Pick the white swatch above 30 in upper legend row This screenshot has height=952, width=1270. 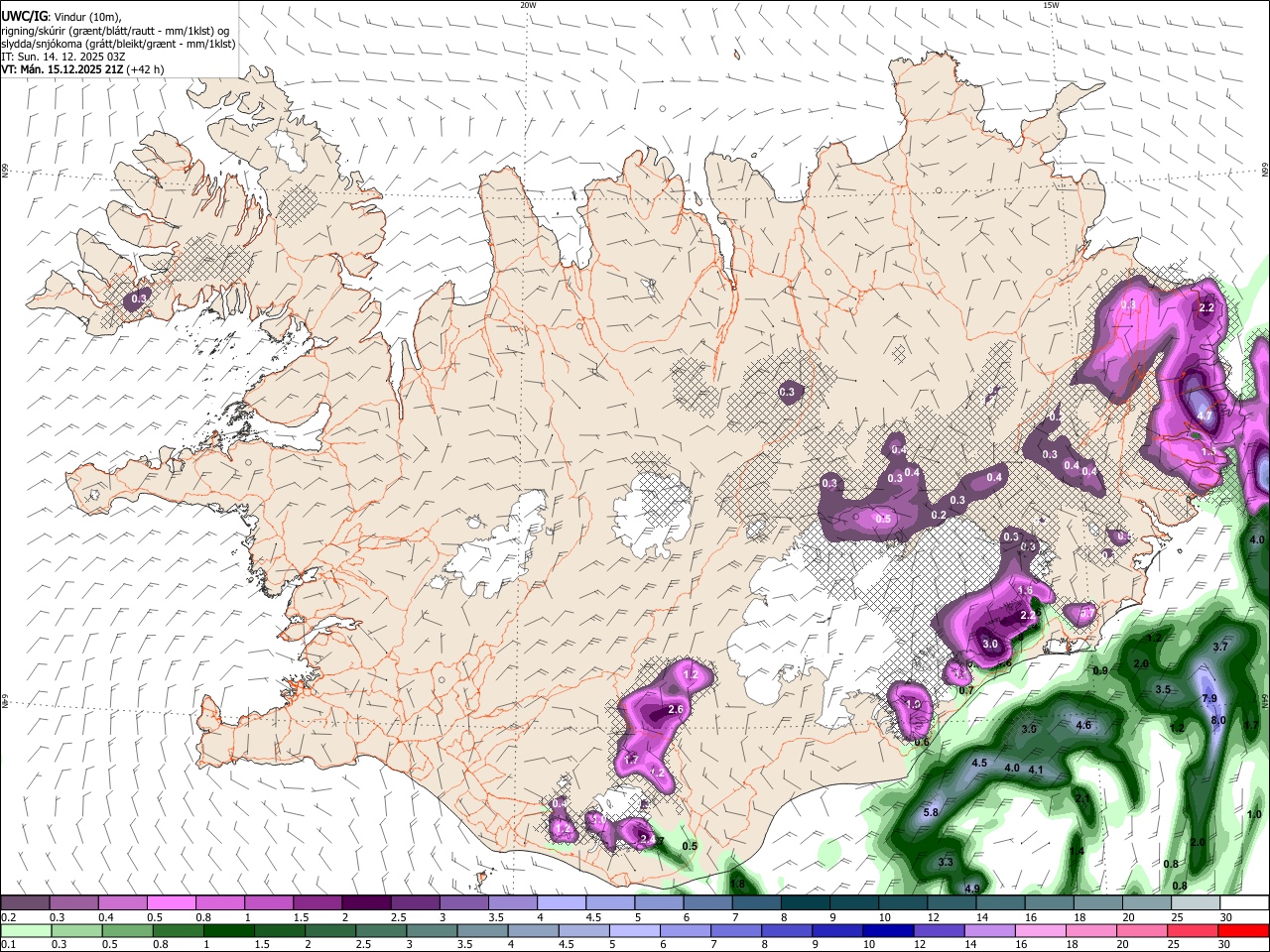point(1244,903)
